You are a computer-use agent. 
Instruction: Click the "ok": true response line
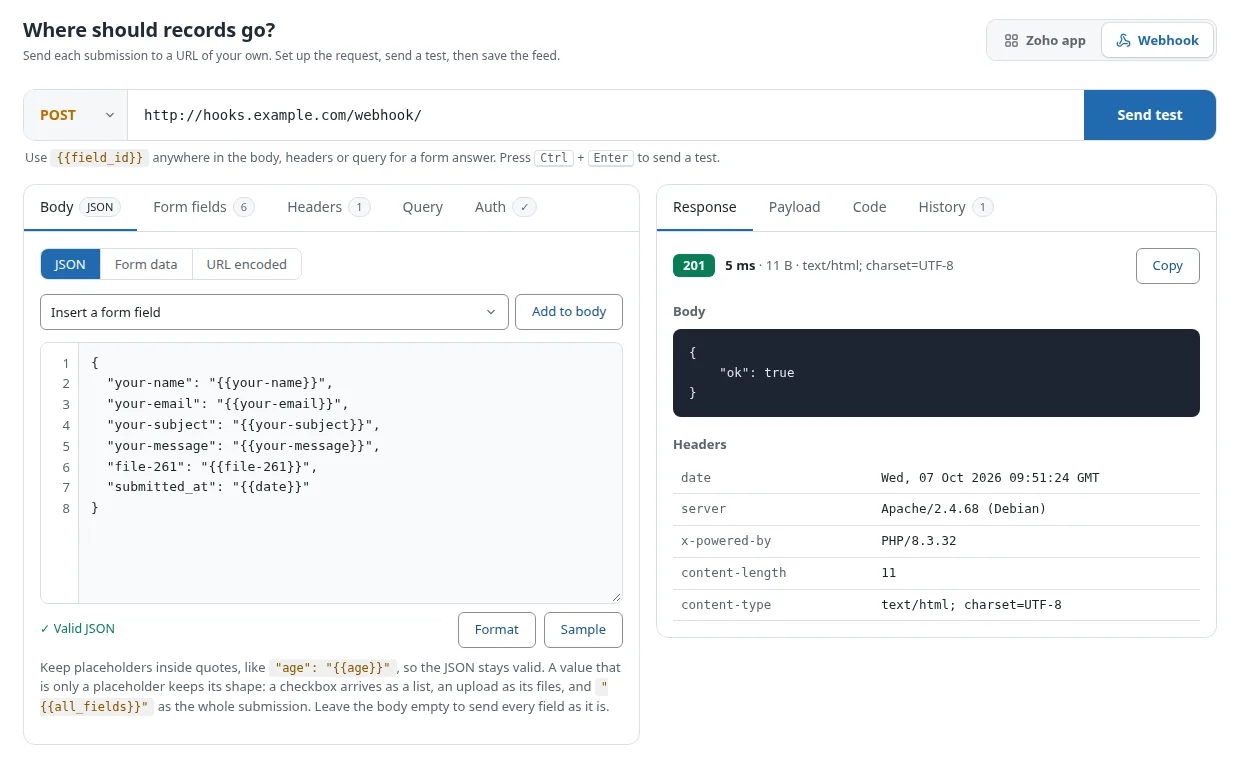tap(757, 372)
